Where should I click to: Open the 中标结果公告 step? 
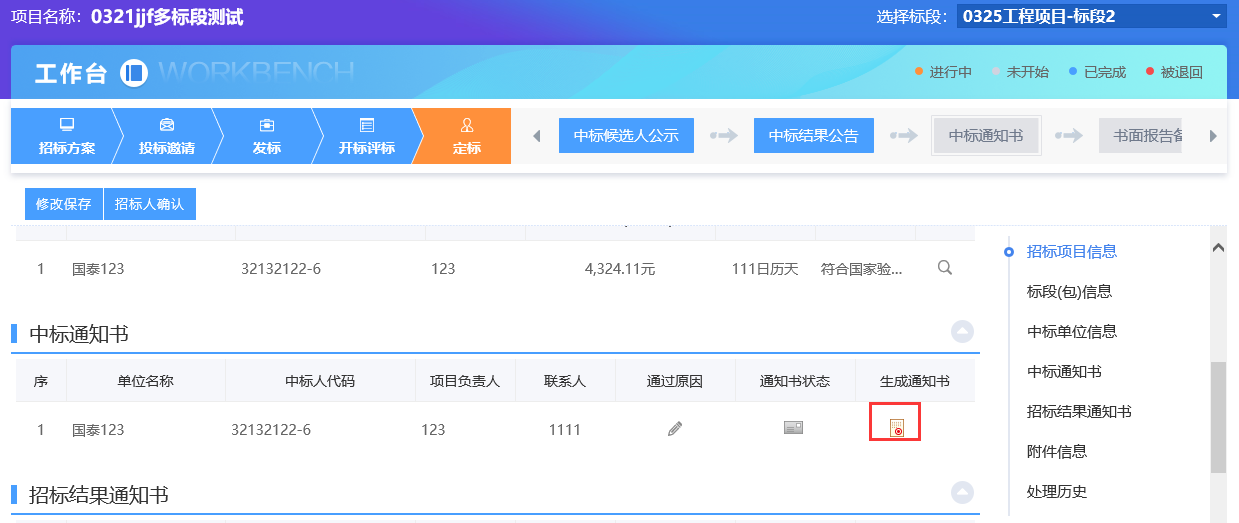813,136
